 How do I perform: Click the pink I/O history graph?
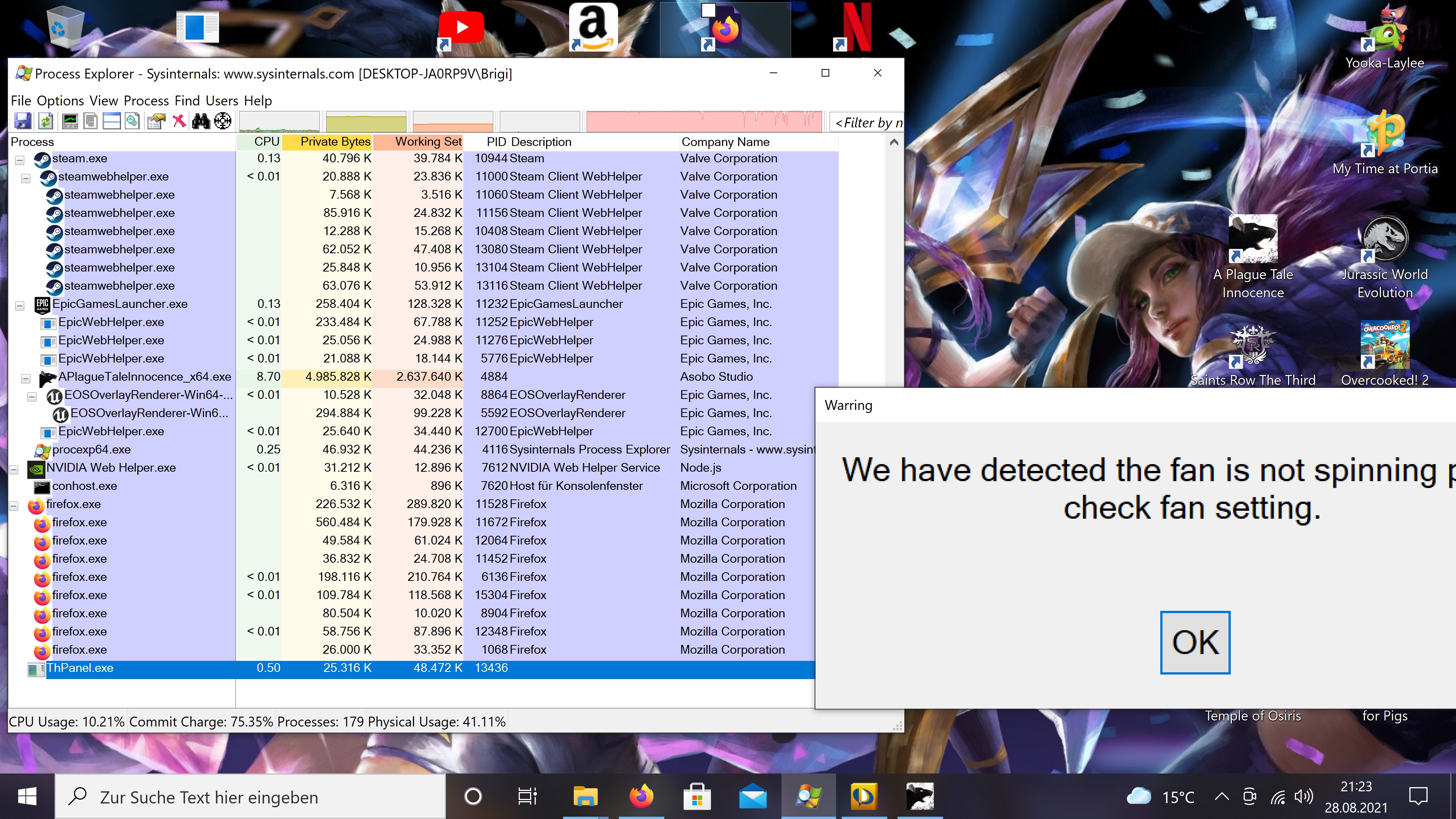704,121
